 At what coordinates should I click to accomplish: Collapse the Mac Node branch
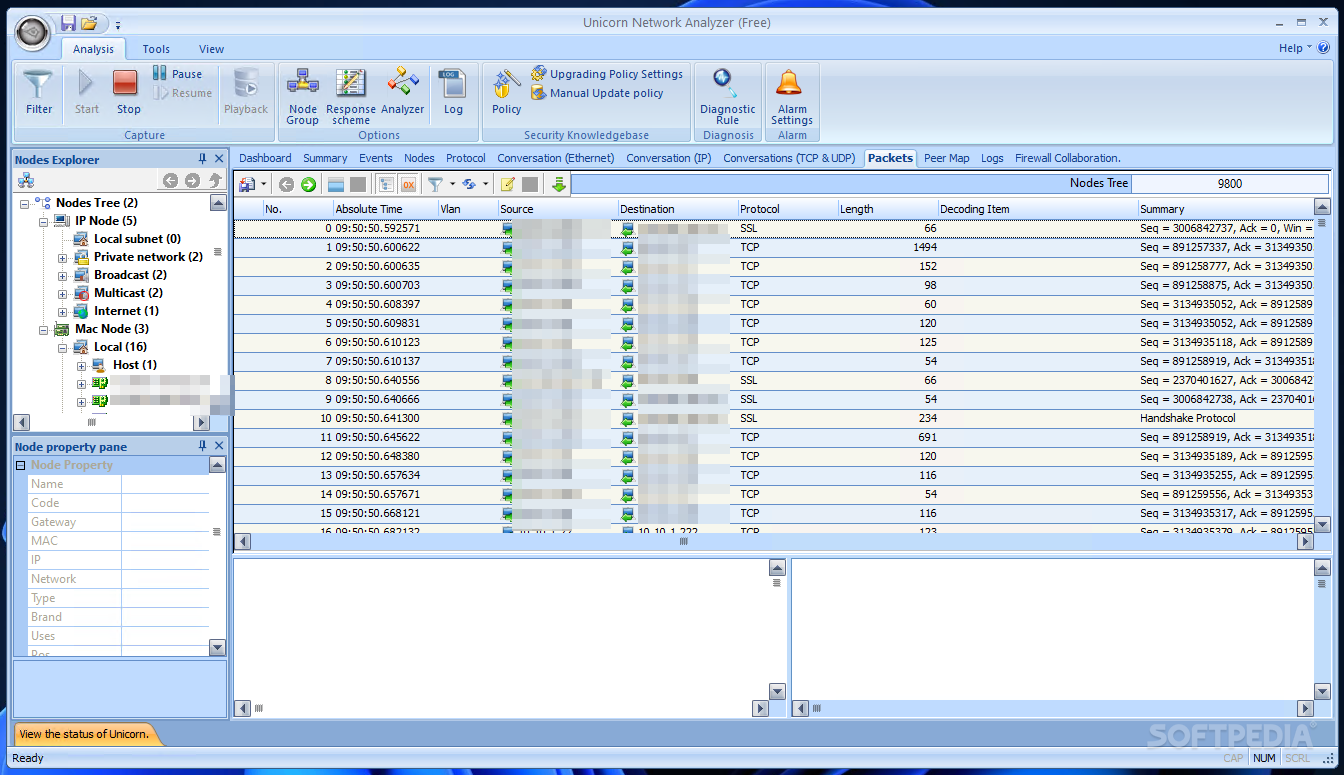pos(43,329)
